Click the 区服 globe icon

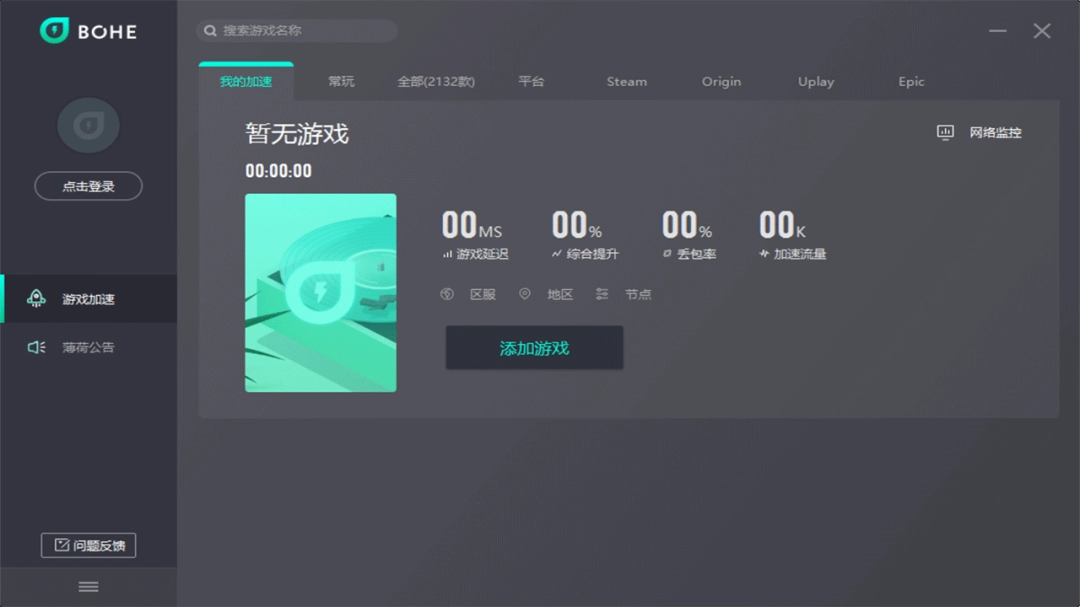[447, 294]
